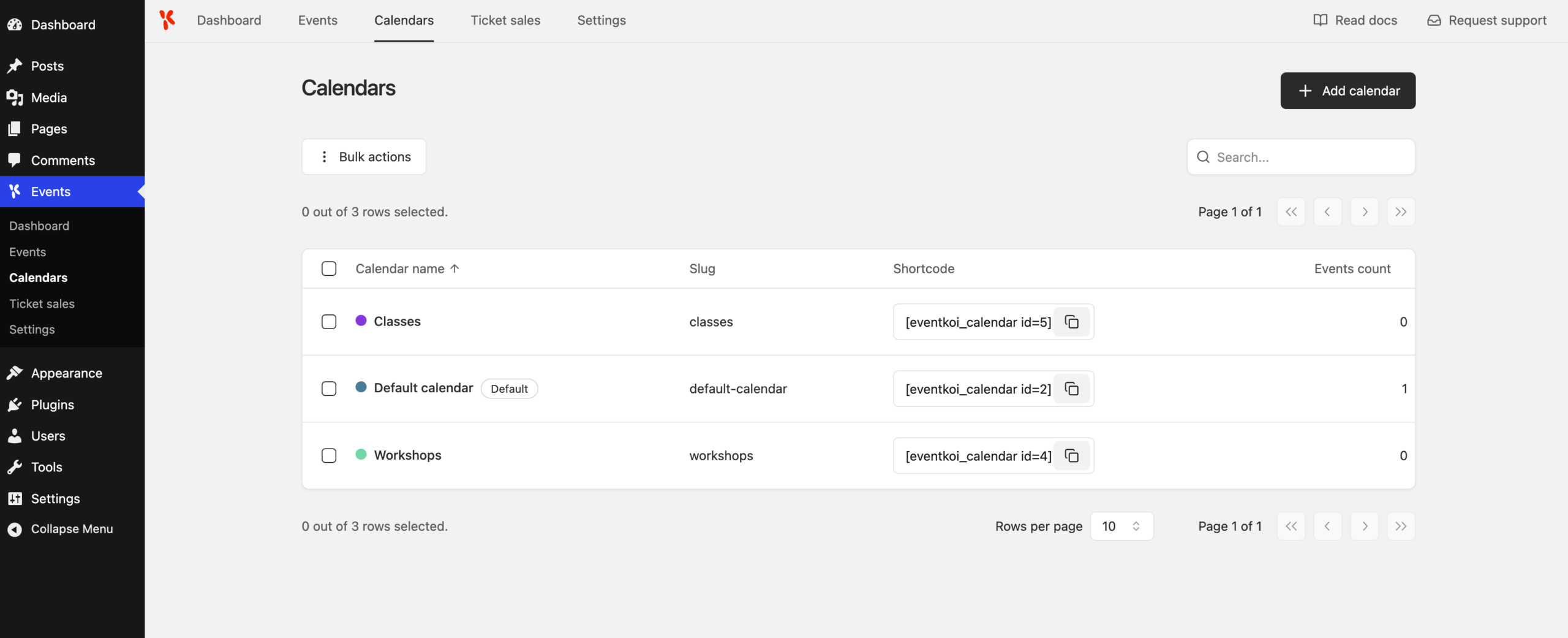Go to previous page in top pagination
The image size is (1568, 638).
pos(1327,212)
